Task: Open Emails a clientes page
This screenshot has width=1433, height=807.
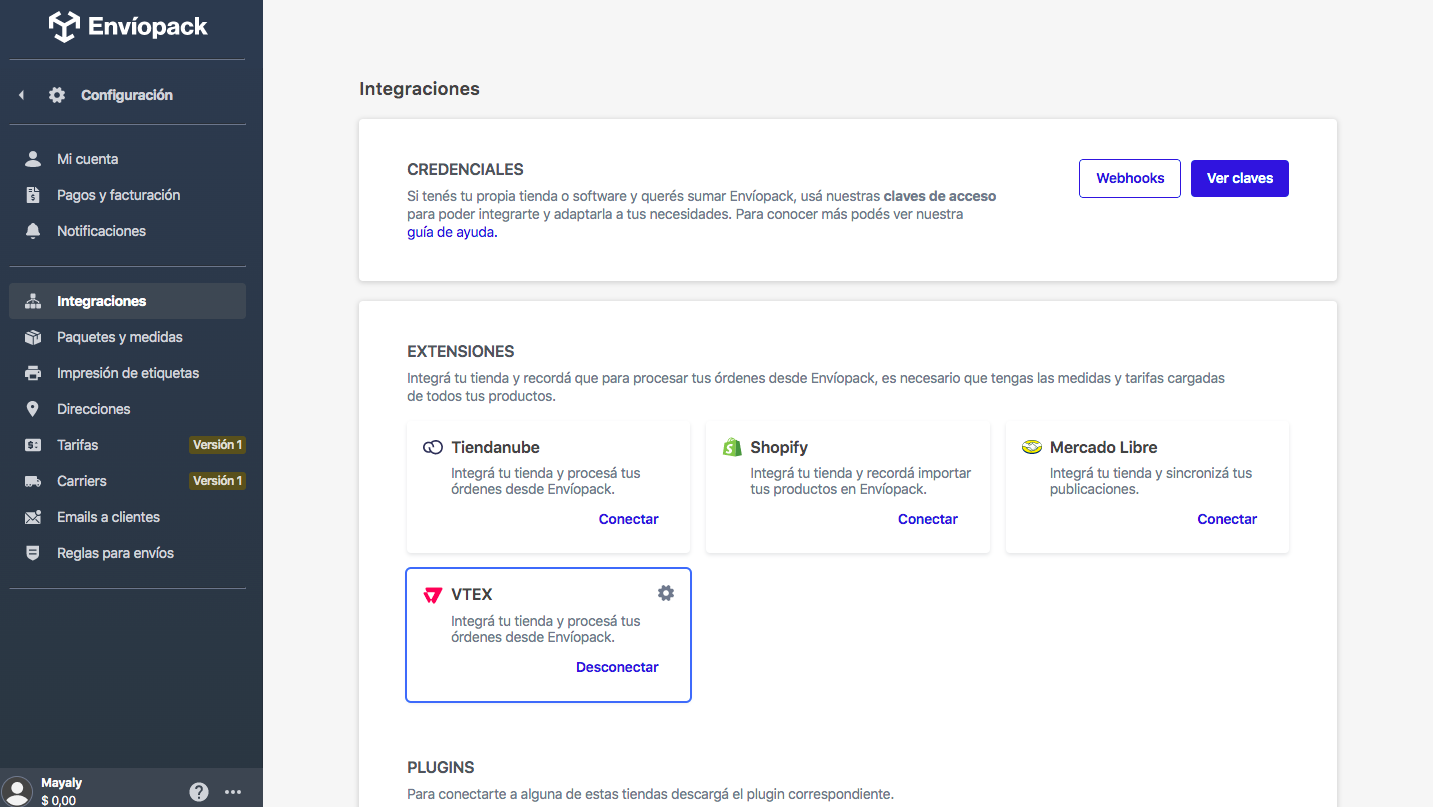Action: point(128,517)
